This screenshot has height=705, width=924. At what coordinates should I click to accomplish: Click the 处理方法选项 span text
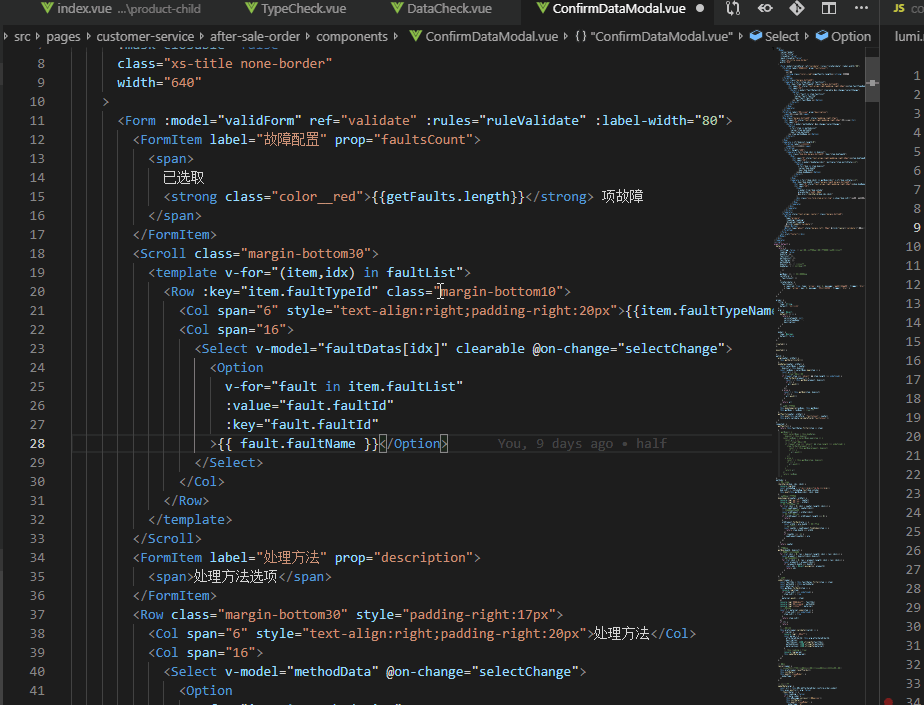[x=236, y=576]
